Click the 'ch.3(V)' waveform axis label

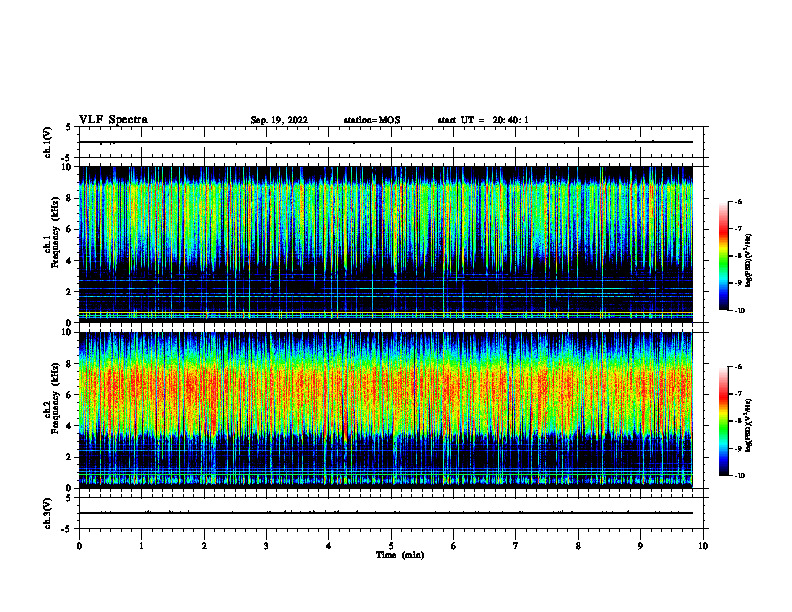tap(47, 513)
